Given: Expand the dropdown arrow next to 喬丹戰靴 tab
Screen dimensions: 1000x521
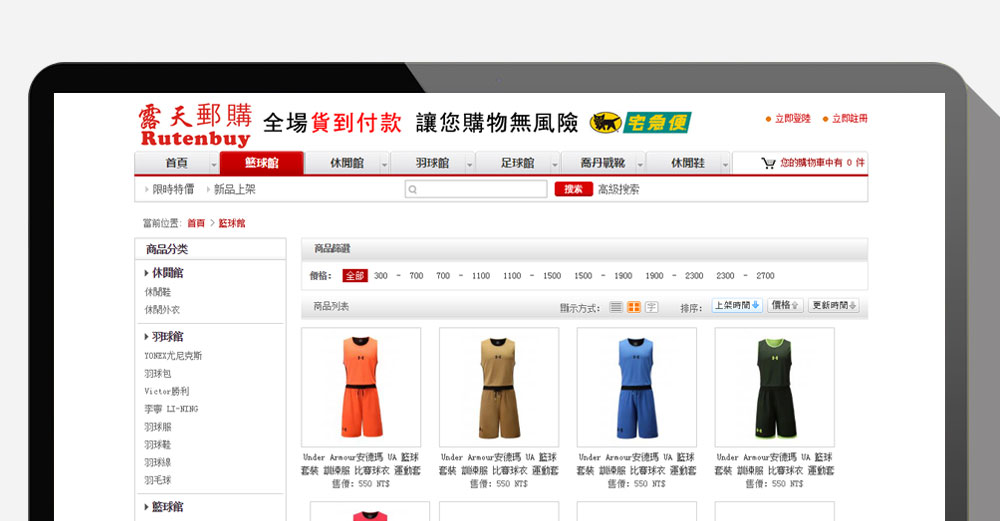Looking at the screenshot, I should [640, 165].
